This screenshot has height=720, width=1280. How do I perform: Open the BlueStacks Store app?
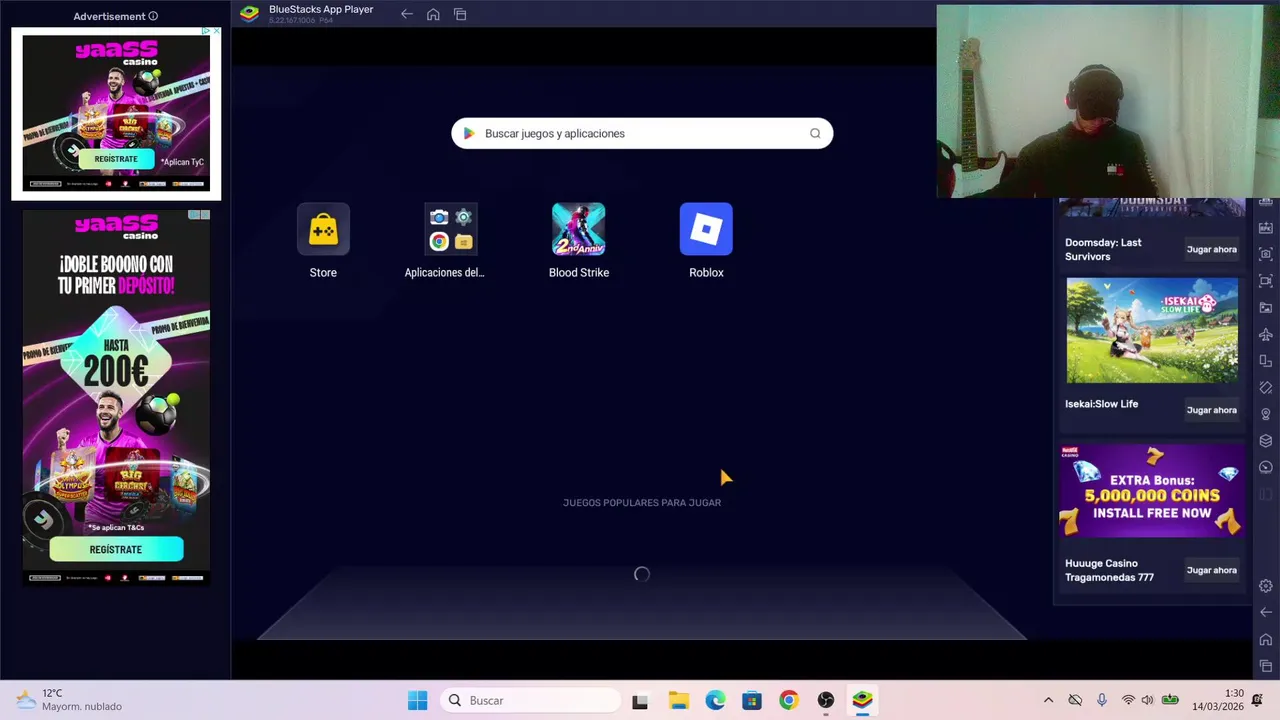click(x=323, y=230)
